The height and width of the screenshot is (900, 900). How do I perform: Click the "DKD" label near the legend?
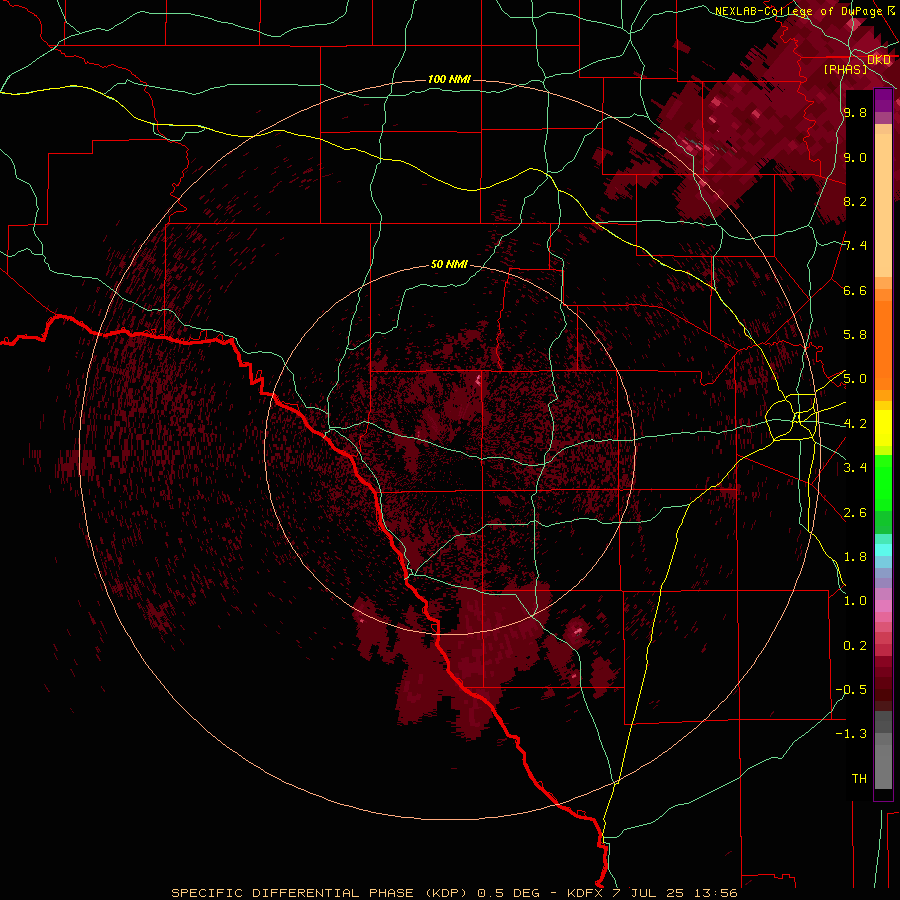[x=879, y=60]
